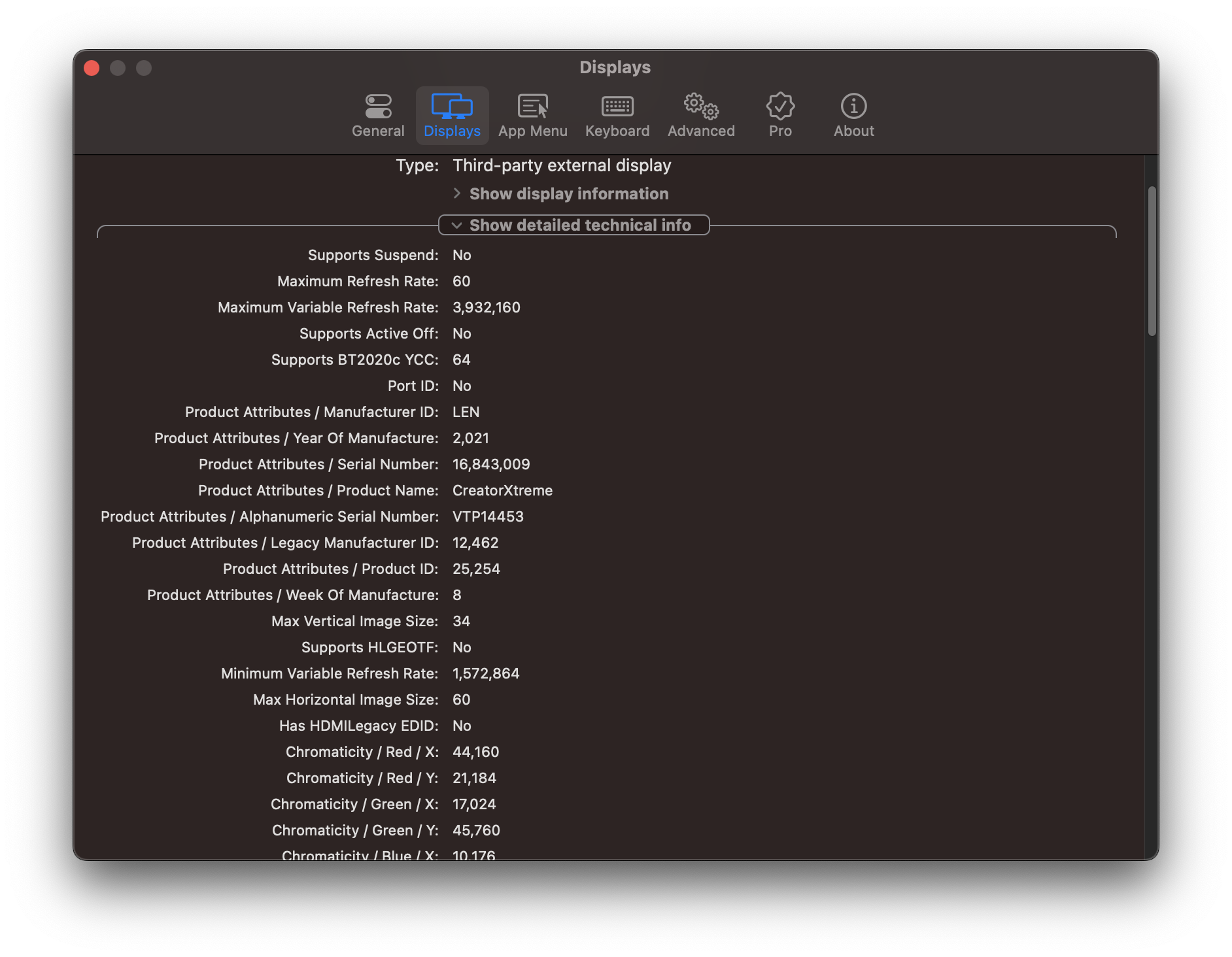Viewport: 1232px width, 957px height.
Task: Select the LEN manufacturer ID value
Action: (x=466, y=412)
